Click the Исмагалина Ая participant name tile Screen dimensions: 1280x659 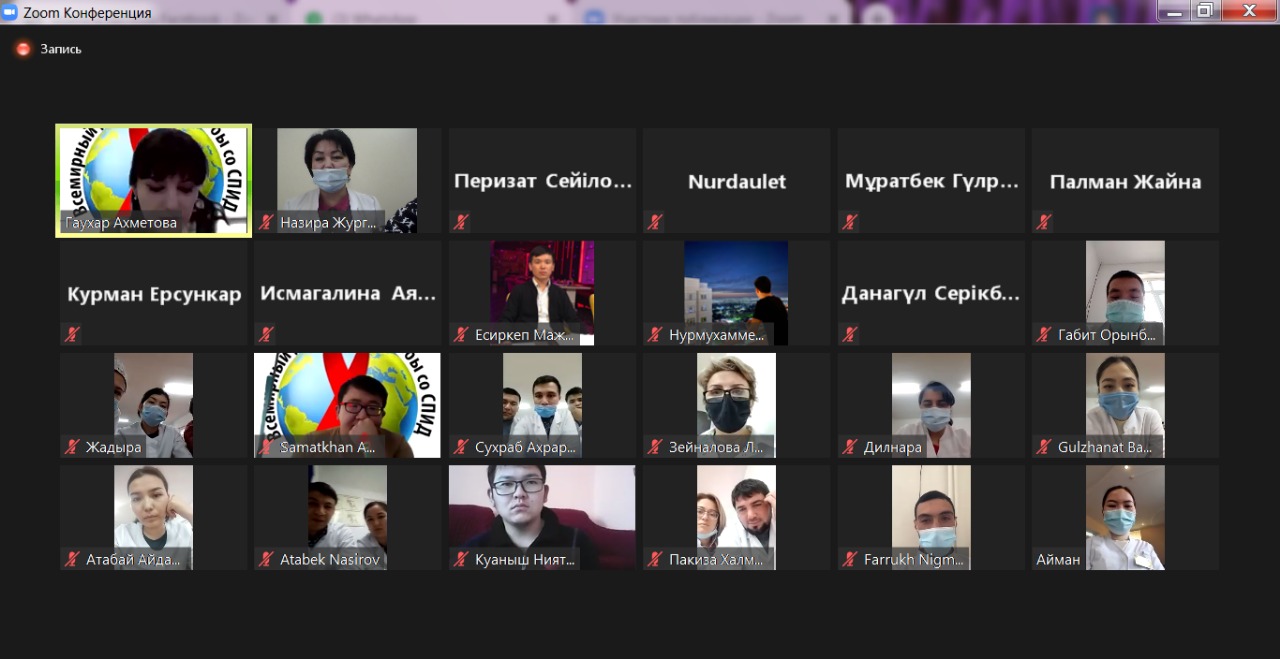pyautogui.click(x=347, y=294)
